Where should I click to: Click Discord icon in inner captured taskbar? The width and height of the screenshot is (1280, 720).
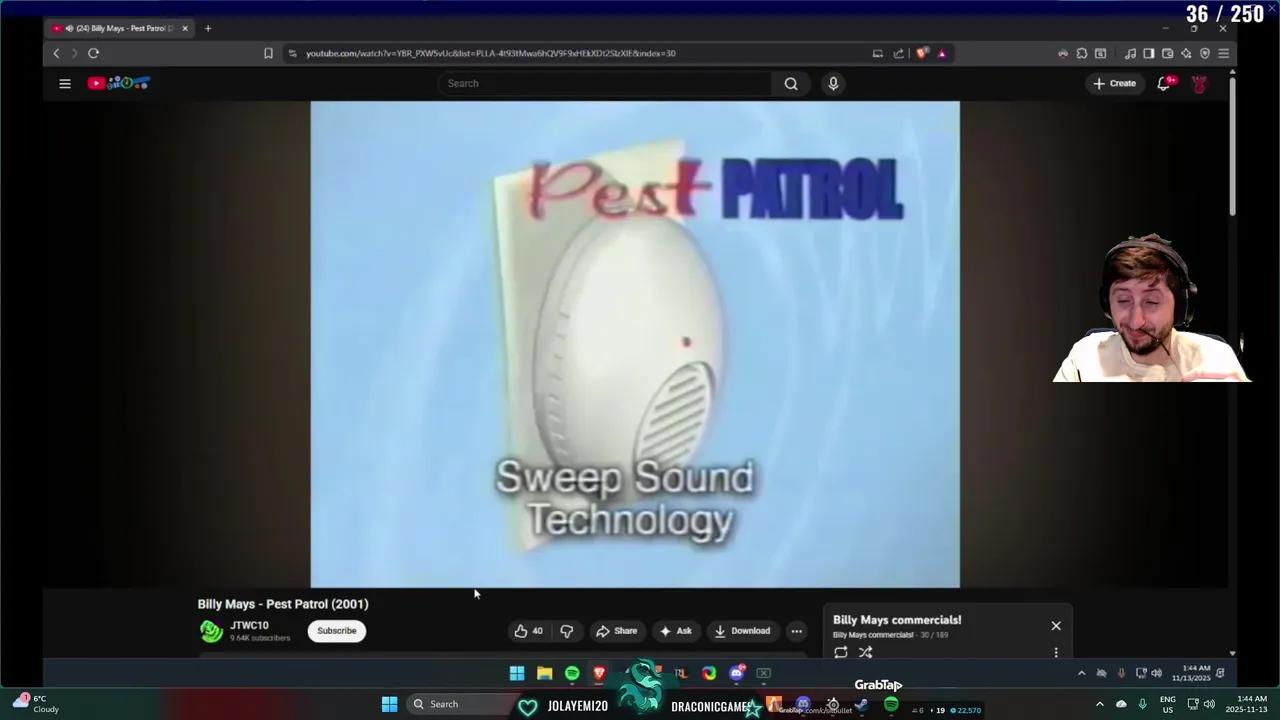[737, 674]
